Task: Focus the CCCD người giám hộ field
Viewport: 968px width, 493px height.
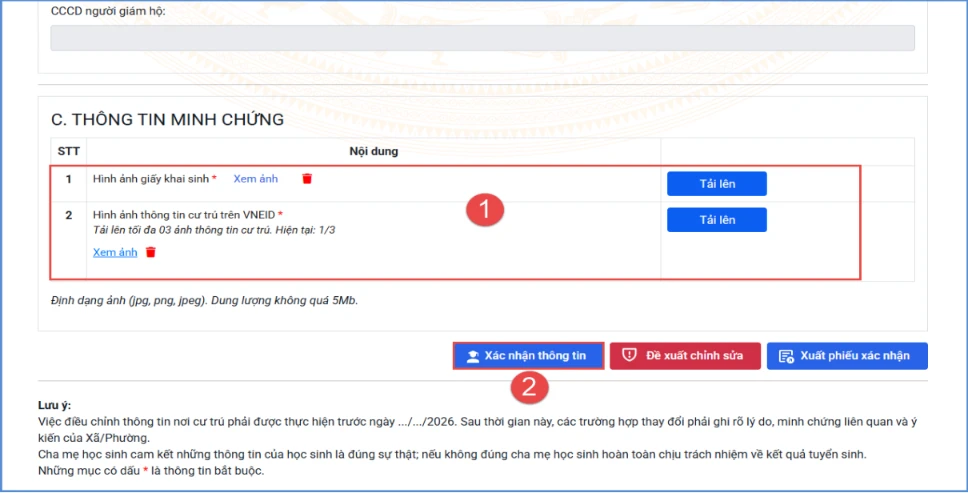Action: pyautogui.click(x=482, y=38)
